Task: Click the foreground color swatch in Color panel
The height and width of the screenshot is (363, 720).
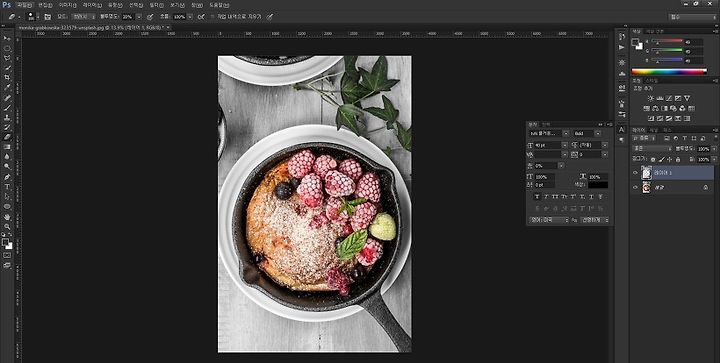Action: (x=636, y=42)
